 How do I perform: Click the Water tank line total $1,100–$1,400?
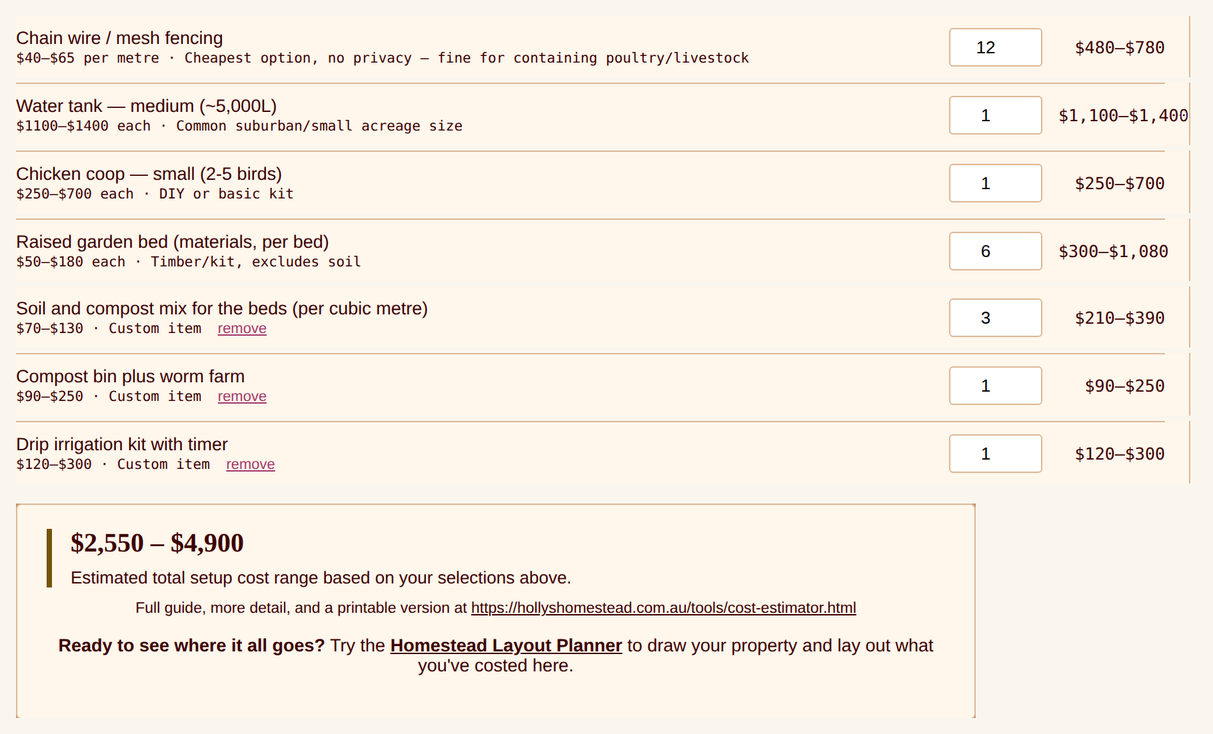[x=1123, y=115]
